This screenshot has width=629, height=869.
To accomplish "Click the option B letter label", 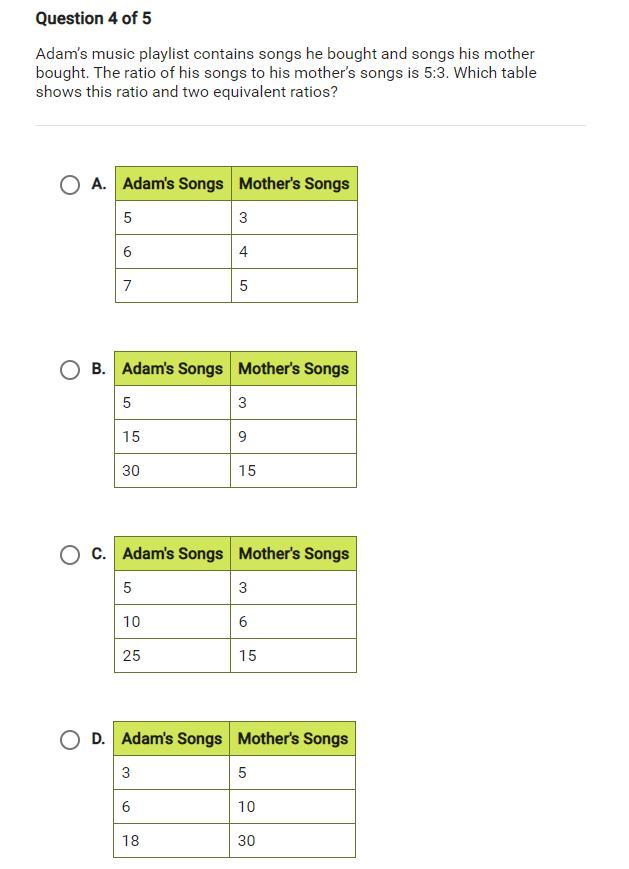I will click(x=99, y=369).
